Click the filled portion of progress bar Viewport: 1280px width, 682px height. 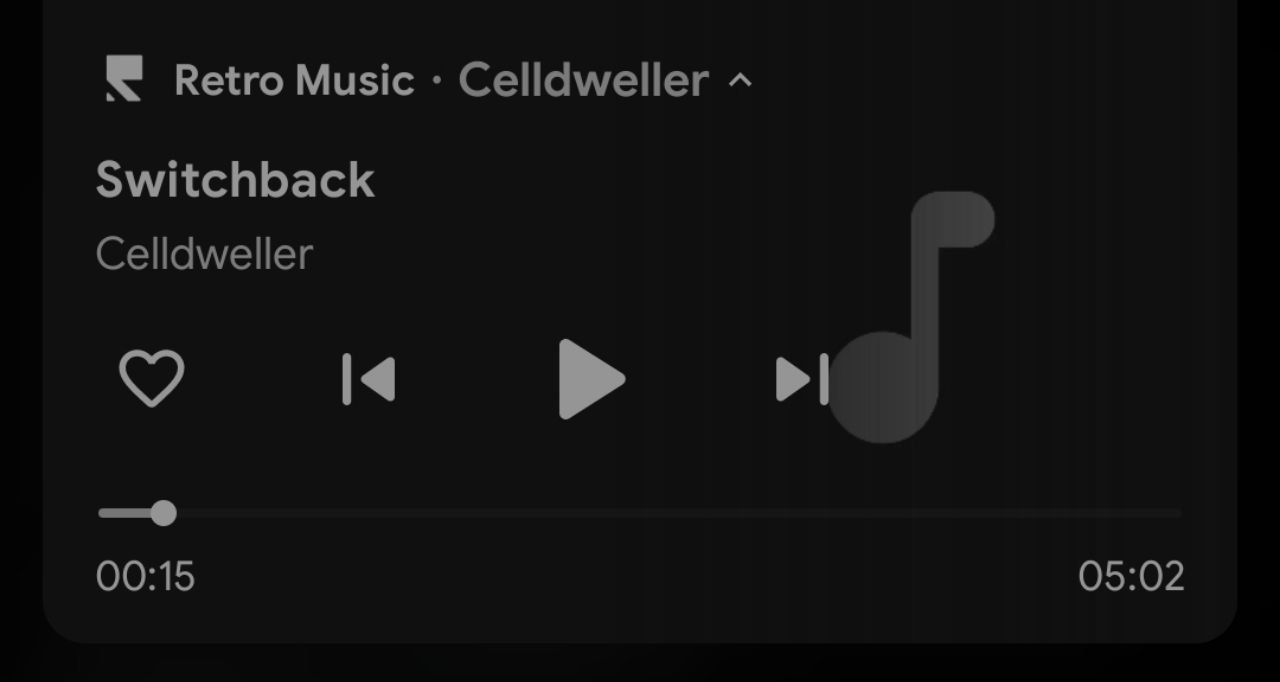click(x=126, y=513)
